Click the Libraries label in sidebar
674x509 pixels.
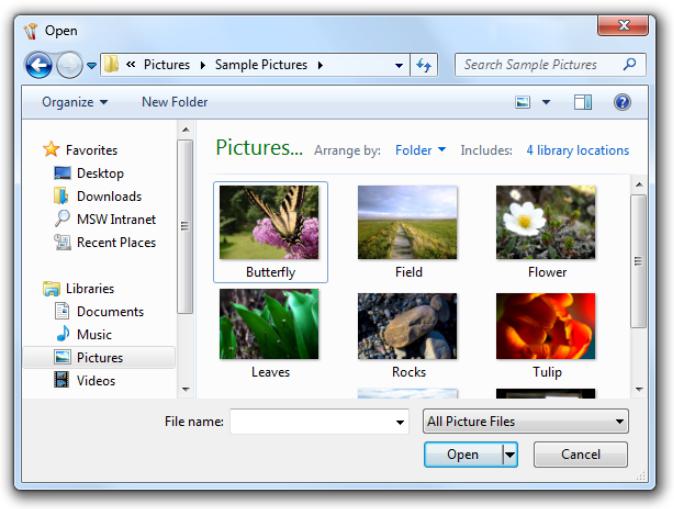(x=90, y=288)
